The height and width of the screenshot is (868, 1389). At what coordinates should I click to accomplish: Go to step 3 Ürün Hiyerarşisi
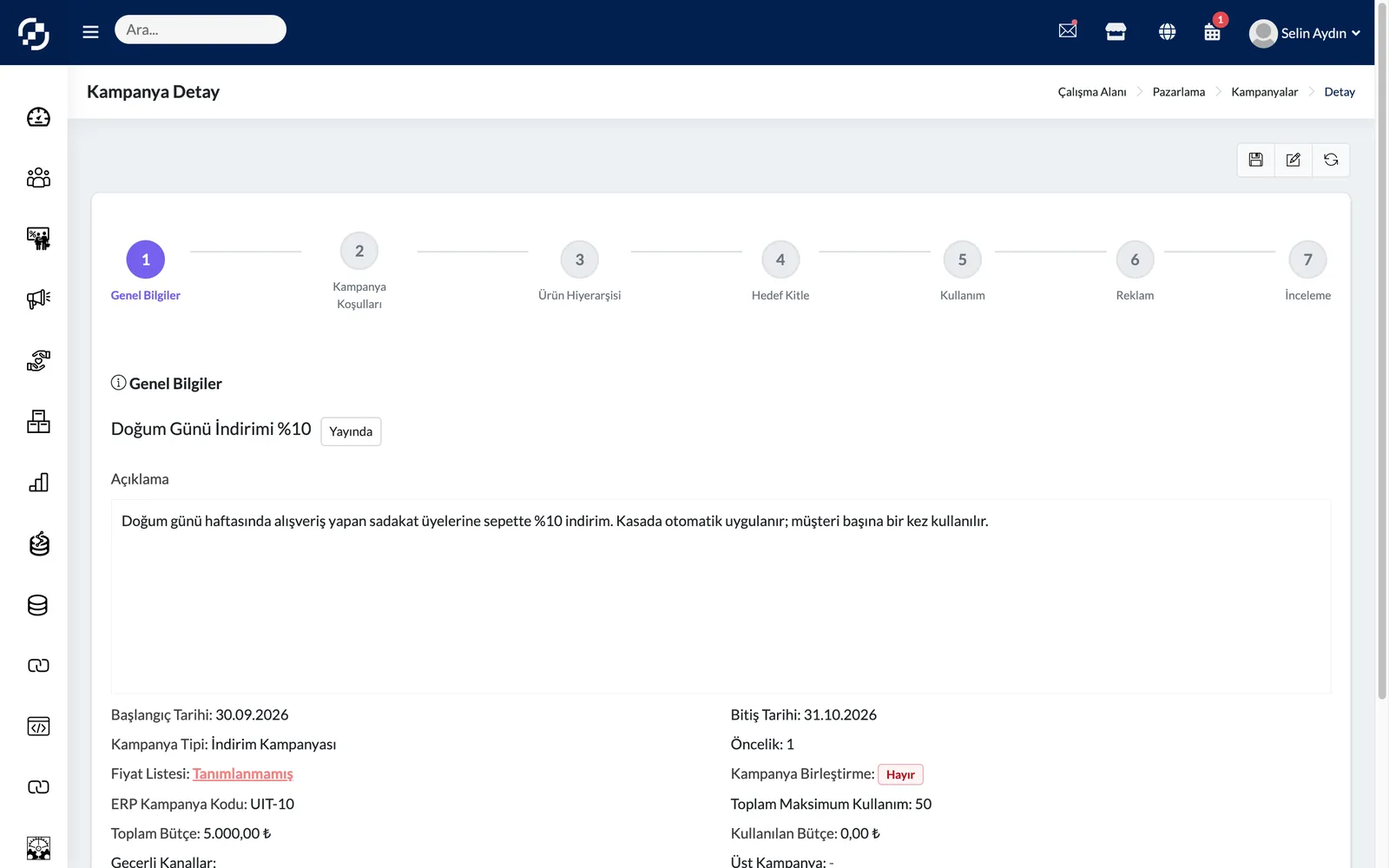580,272
